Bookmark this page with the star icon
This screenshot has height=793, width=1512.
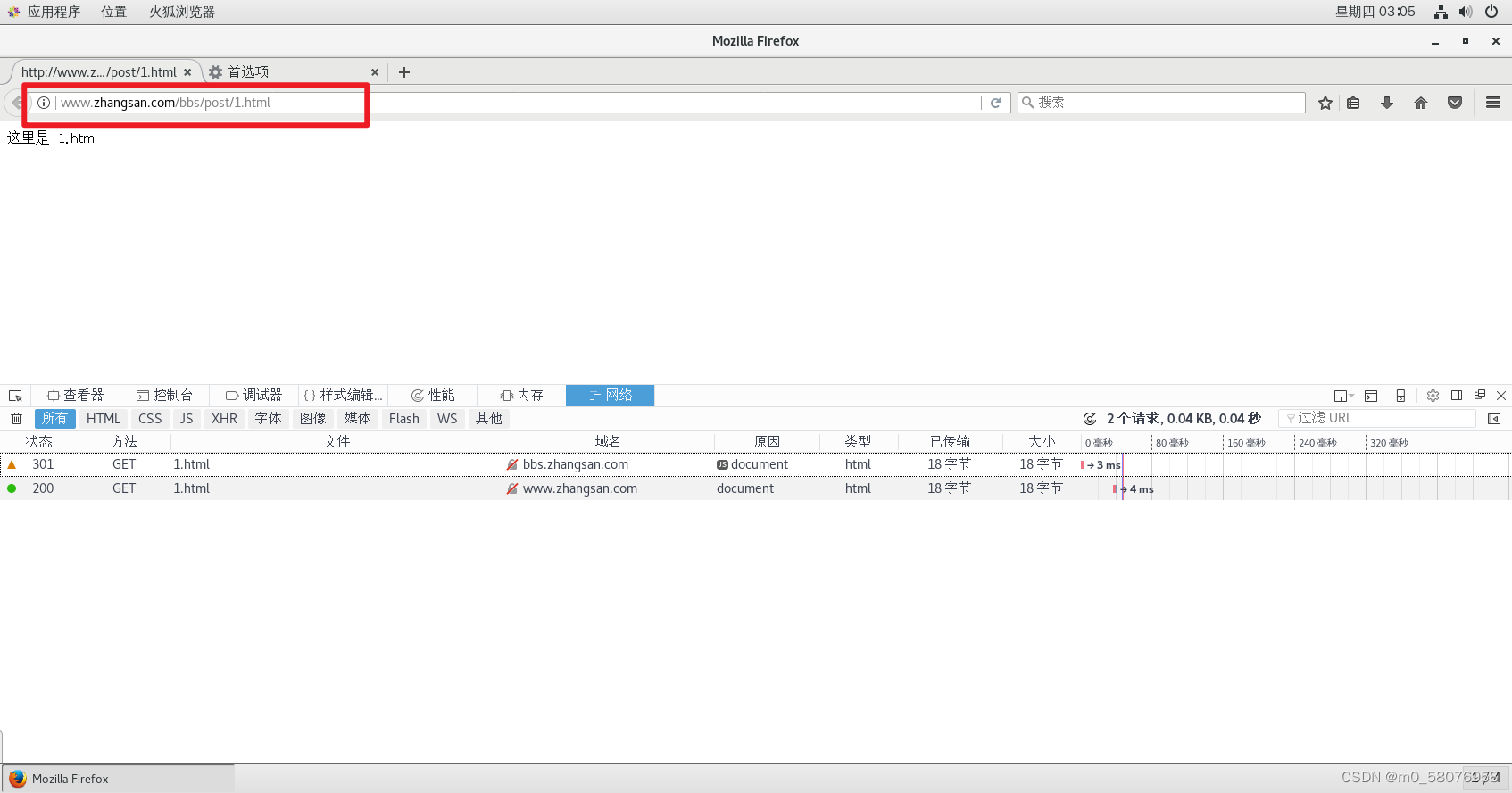pos(1325,103)
